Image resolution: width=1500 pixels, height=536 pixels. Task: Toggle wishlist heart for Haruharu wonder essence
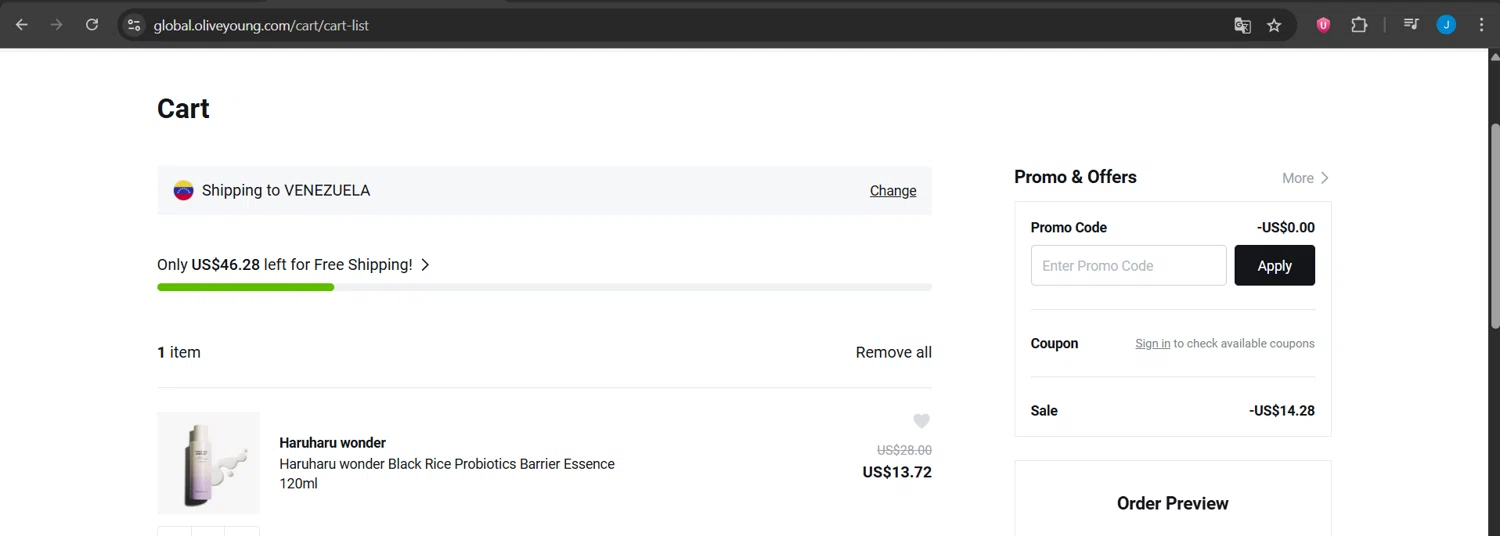coord(921,421)
